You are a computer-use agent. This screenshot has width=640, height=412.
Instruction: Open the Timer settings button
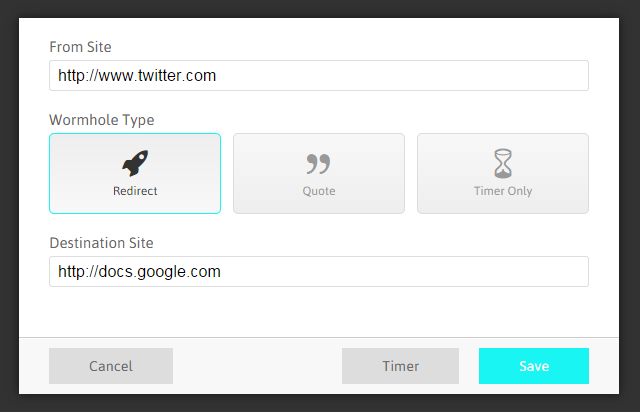click(400, 366)
